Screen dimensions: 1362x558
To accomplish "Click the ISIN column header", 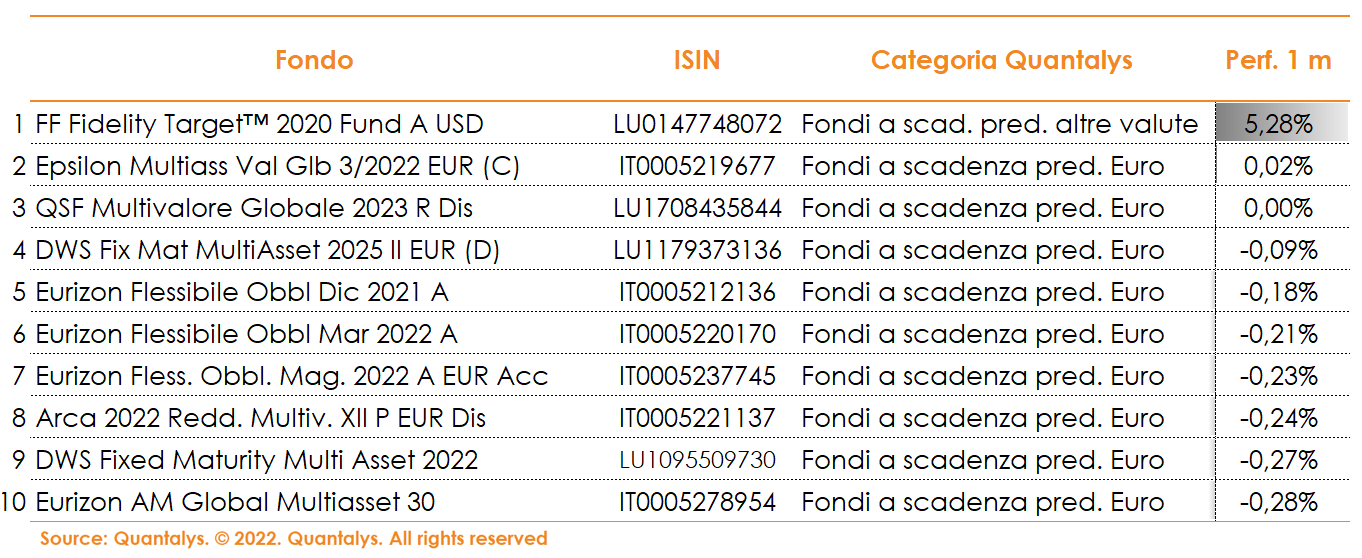I will (x=697, y=60).
